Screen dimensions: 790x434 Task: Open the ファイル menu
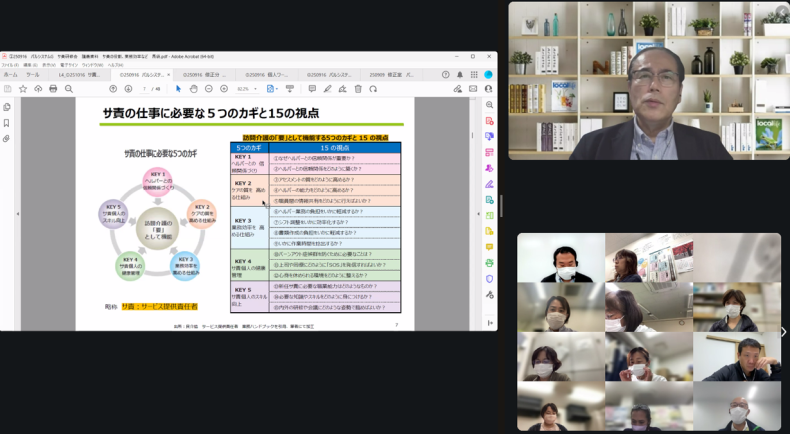pyautogui.click(x=9, y=65)
